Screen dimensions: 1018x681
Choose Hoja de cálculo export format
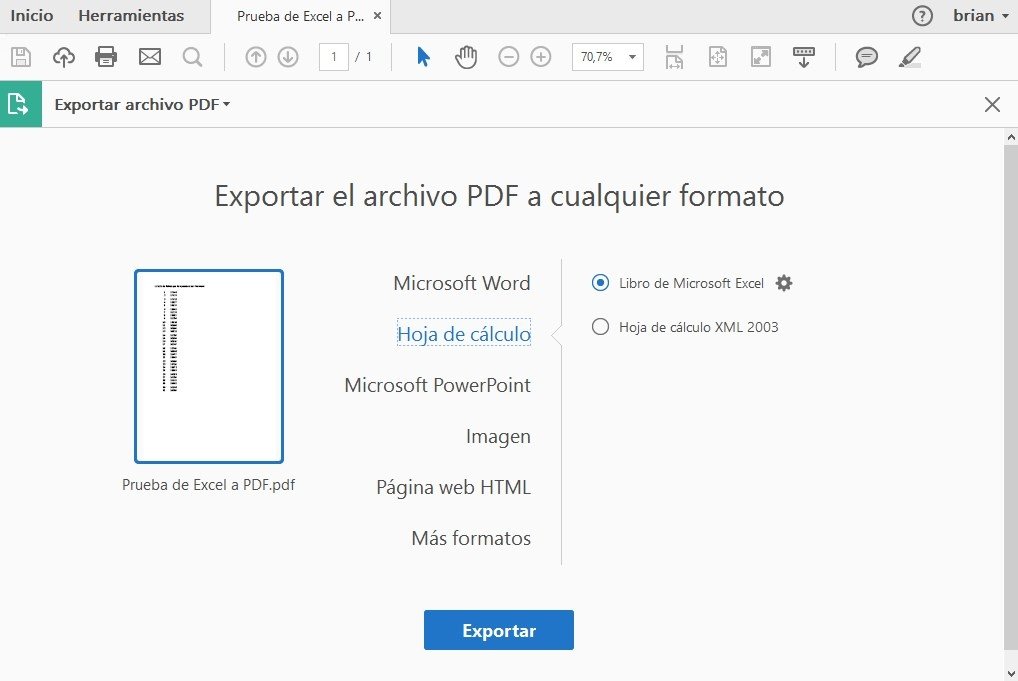464,334
